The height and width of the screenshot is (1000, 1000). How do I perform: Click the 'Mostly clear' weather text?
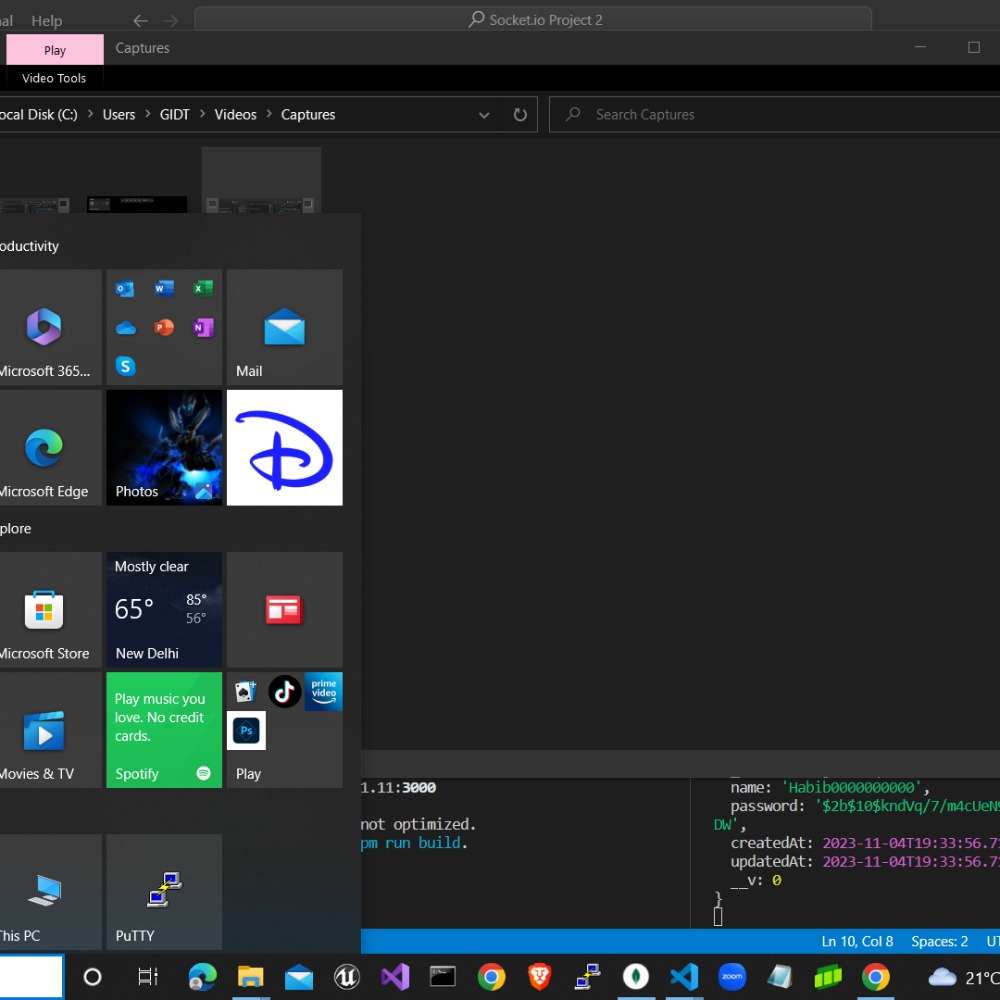coord(152,566)
